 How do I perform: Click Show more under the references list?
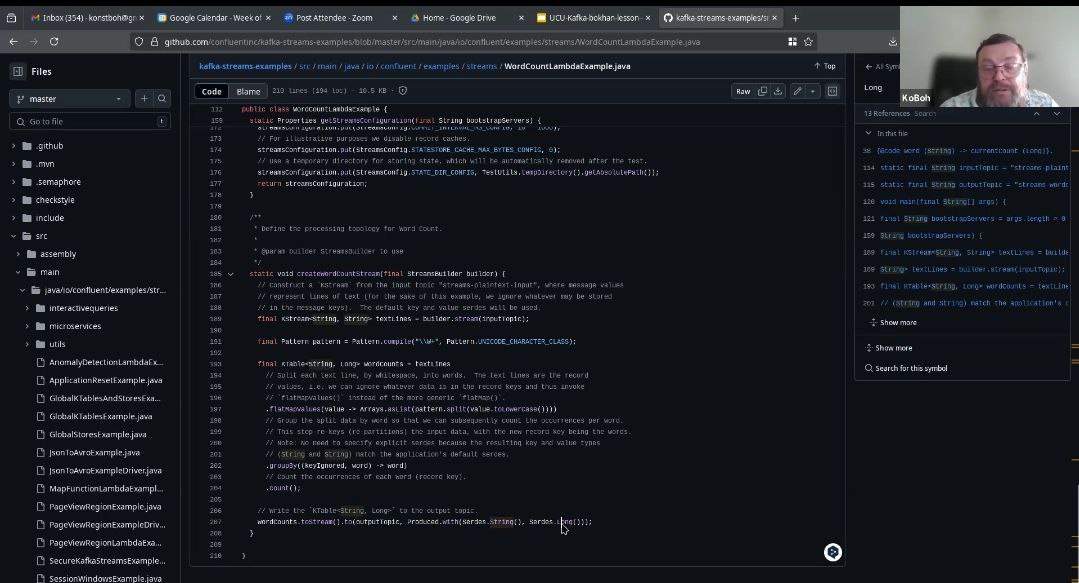coord(893,323)
